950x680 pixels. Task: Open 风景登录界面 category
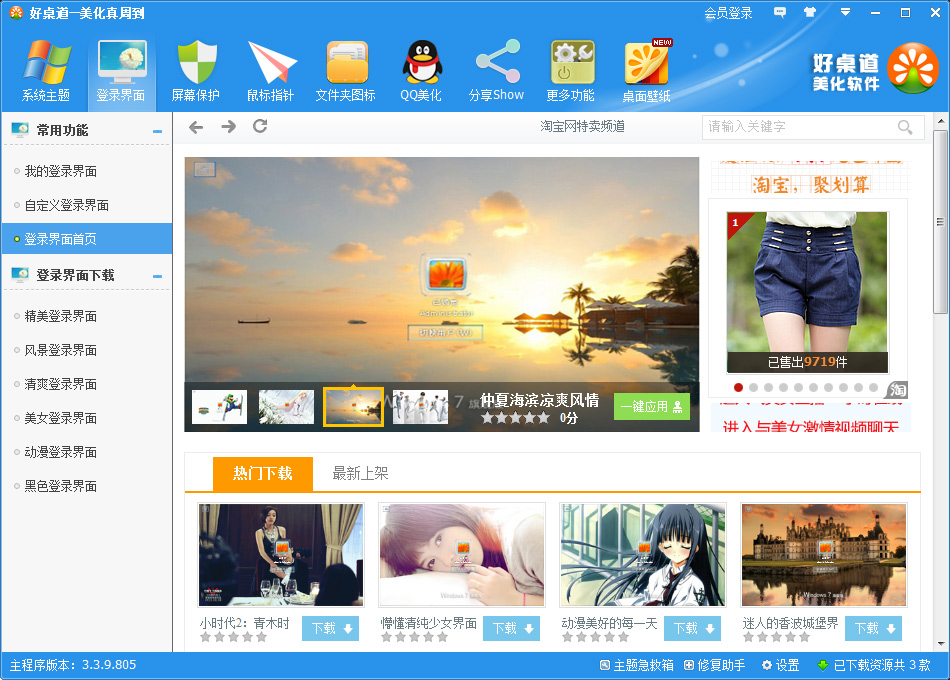pos(61,350)
